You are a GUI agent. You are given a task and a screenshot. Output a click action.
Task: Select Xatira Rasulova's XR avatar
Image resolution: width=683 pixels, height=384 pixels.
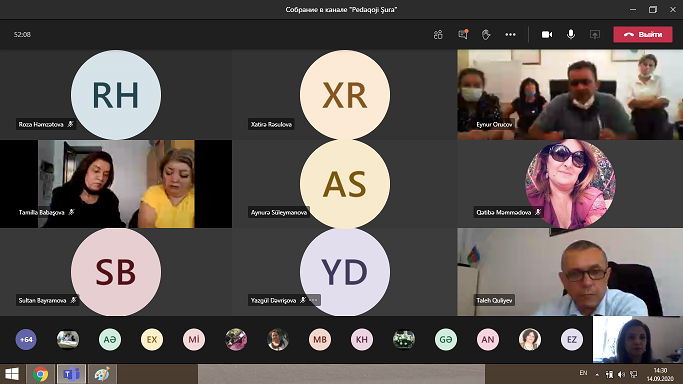click(345, 95)
